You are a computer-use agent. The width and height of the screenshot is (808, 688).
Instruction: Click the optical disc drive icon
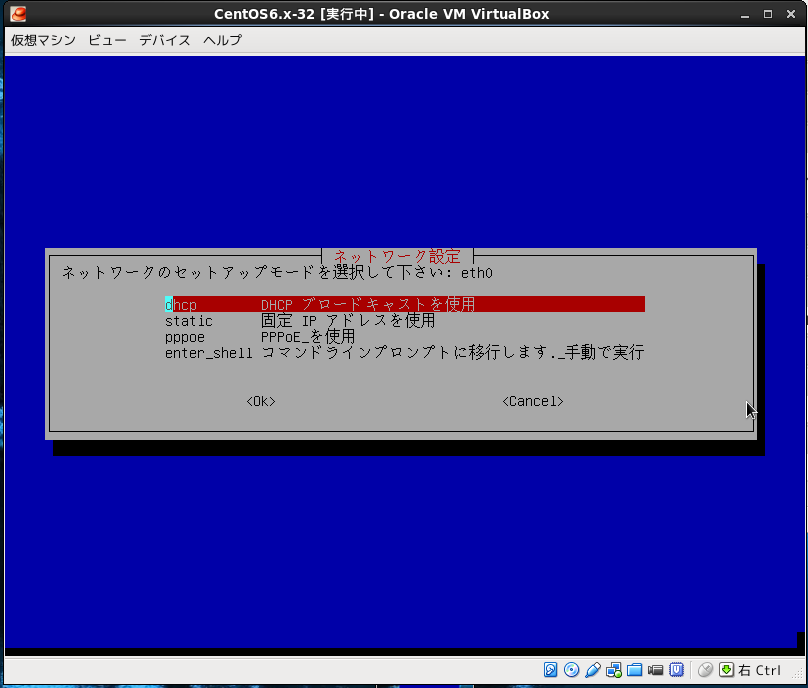pyautogui.click(x=572, y=670)
